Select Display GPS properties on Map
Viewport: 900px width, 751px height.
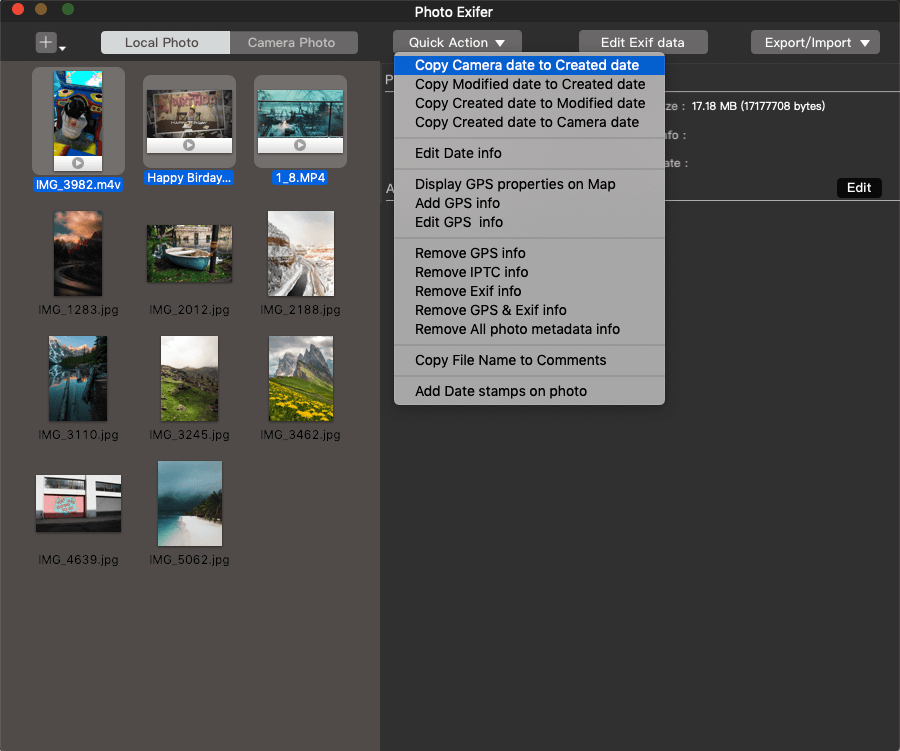[x=529, y=184]
